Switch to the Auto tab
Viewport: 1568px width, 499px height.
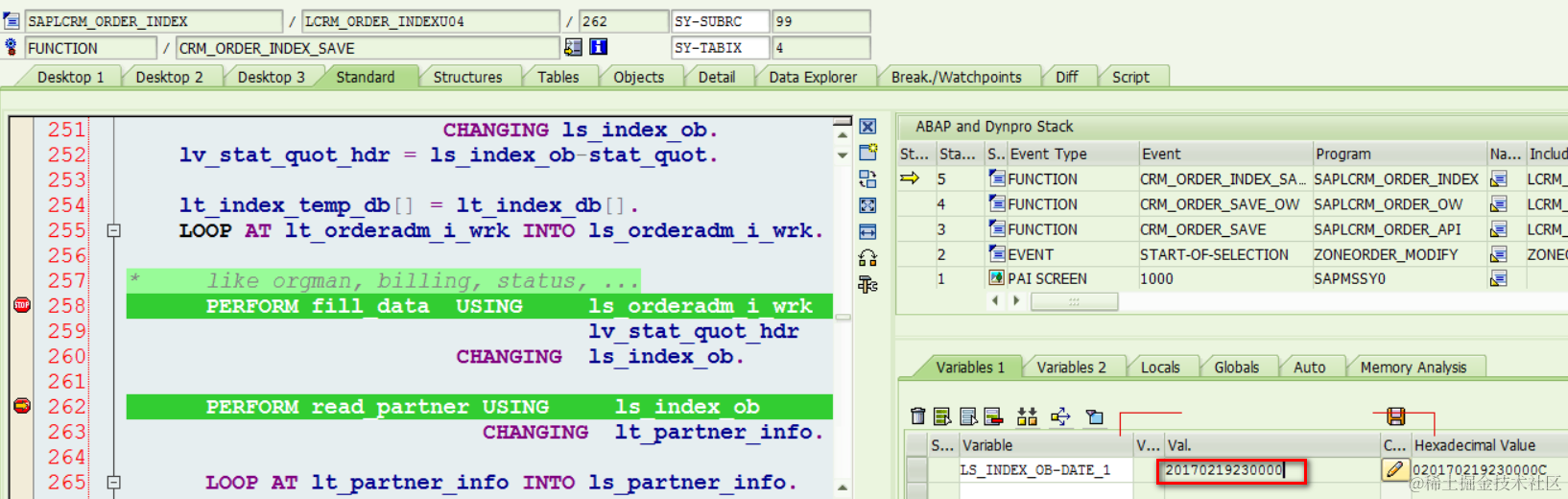[1309, 367]
